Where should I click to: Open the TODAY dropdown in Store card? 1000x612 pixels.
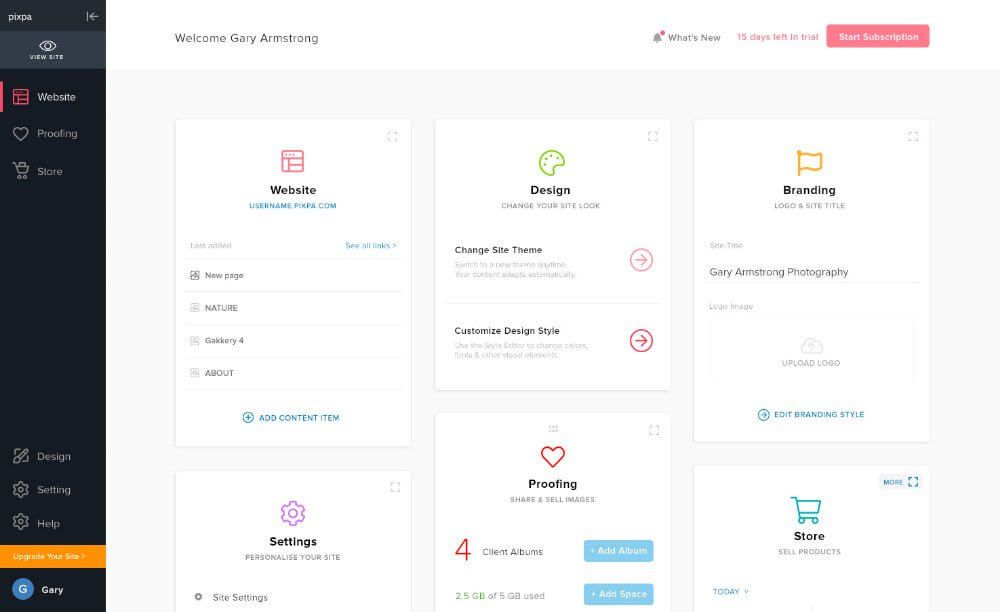pyautogui.click(x=730, y=592)
